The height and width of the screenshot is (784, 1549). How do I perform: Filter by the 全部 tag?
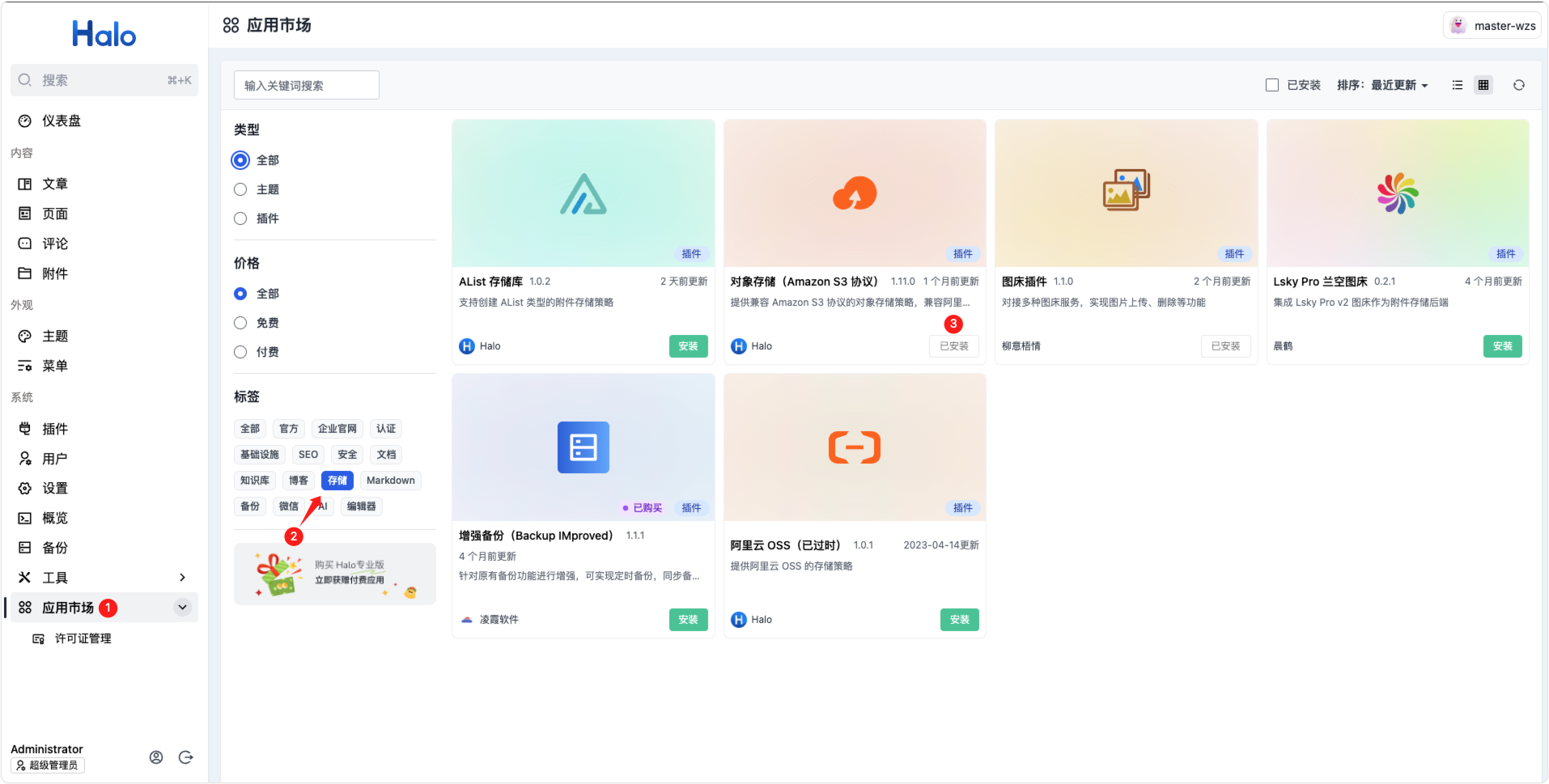click(250, 429)
